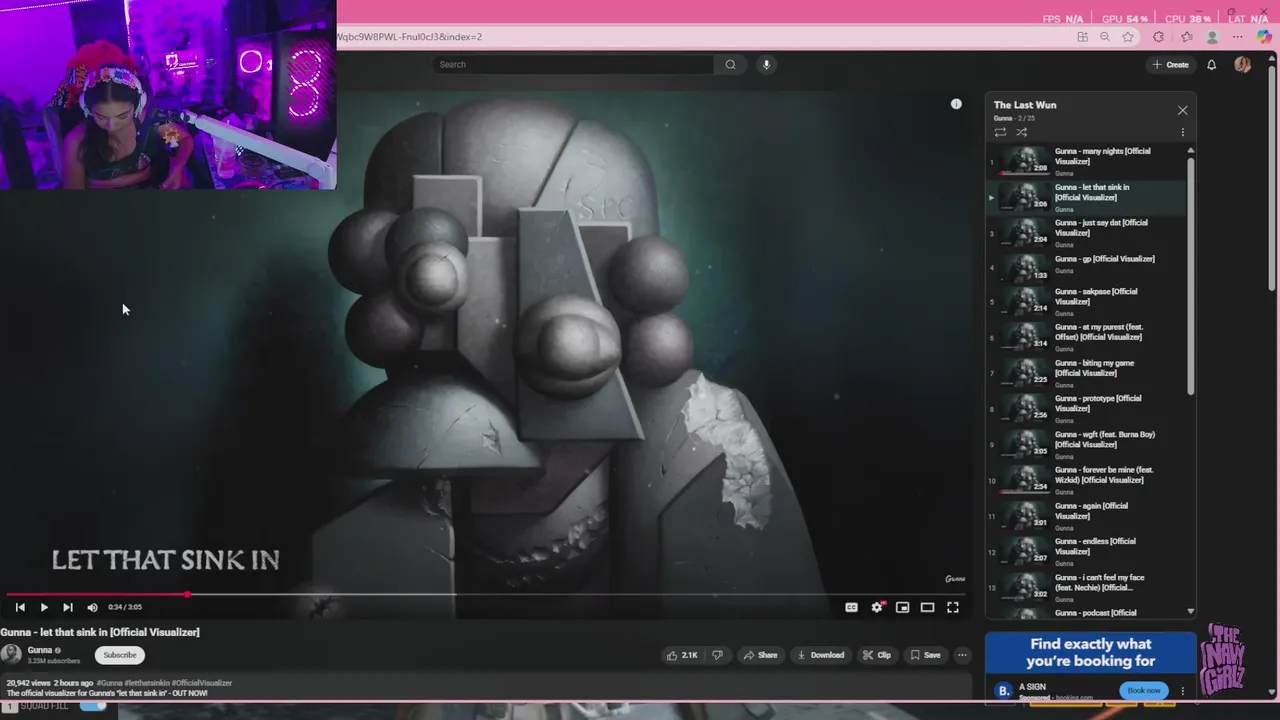Download the video
Viewport: 1280px width, 720px height.
[820, 655]
